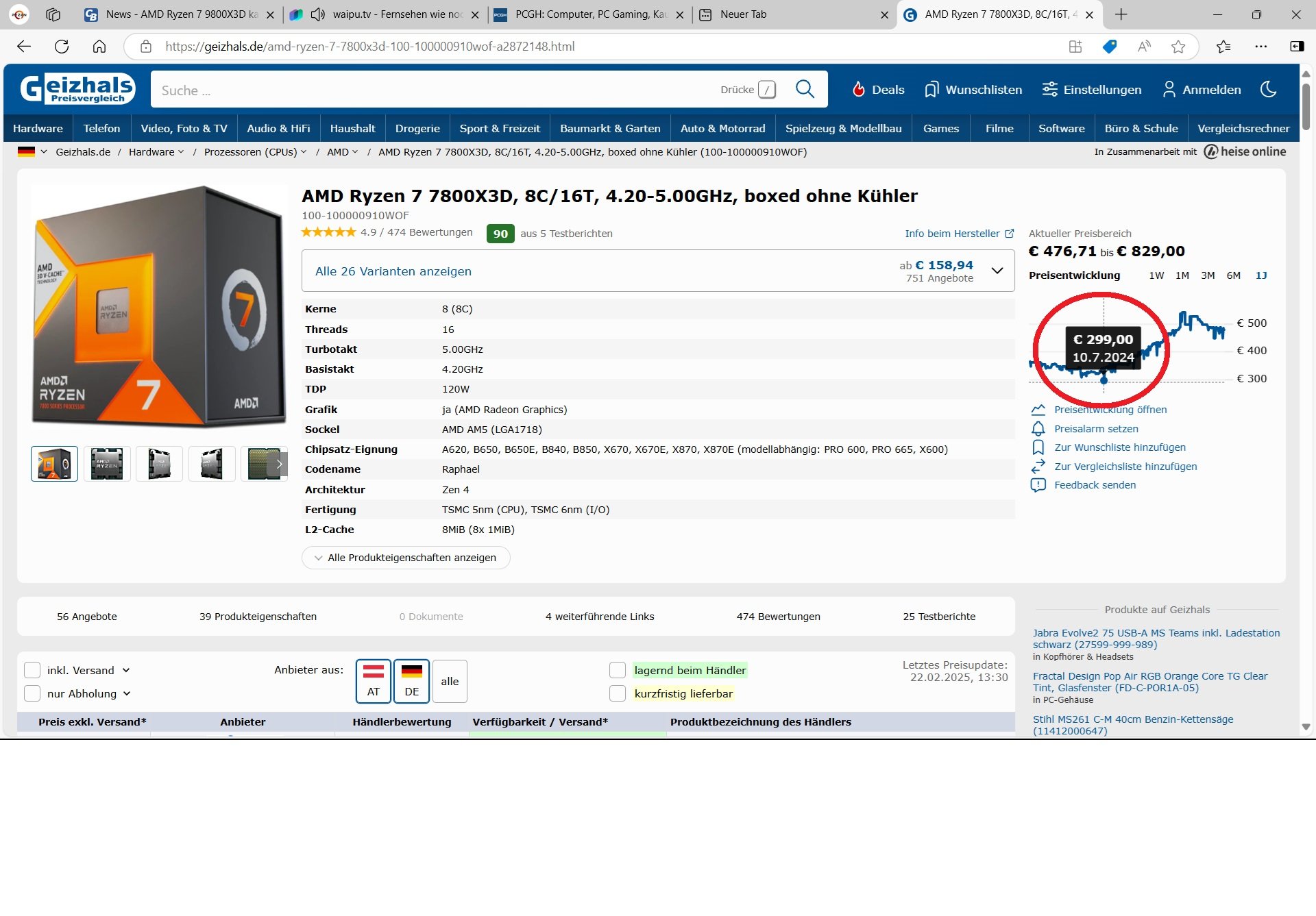This screenshot has width=1316, height=916.
Task: Click the Deals flame icon
Action: click(858, 89)
